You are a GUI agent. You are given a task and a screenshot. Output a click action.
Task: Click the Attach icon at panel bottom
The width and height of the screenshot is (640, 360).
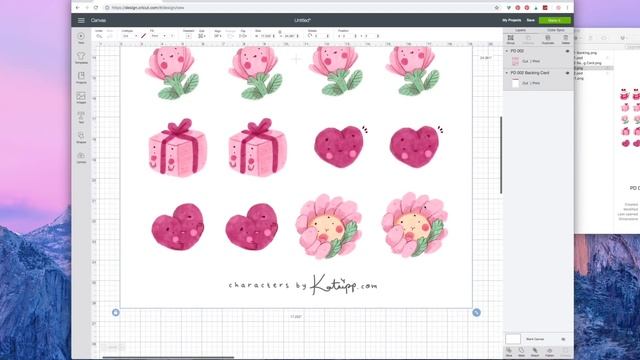click(535, 352)
